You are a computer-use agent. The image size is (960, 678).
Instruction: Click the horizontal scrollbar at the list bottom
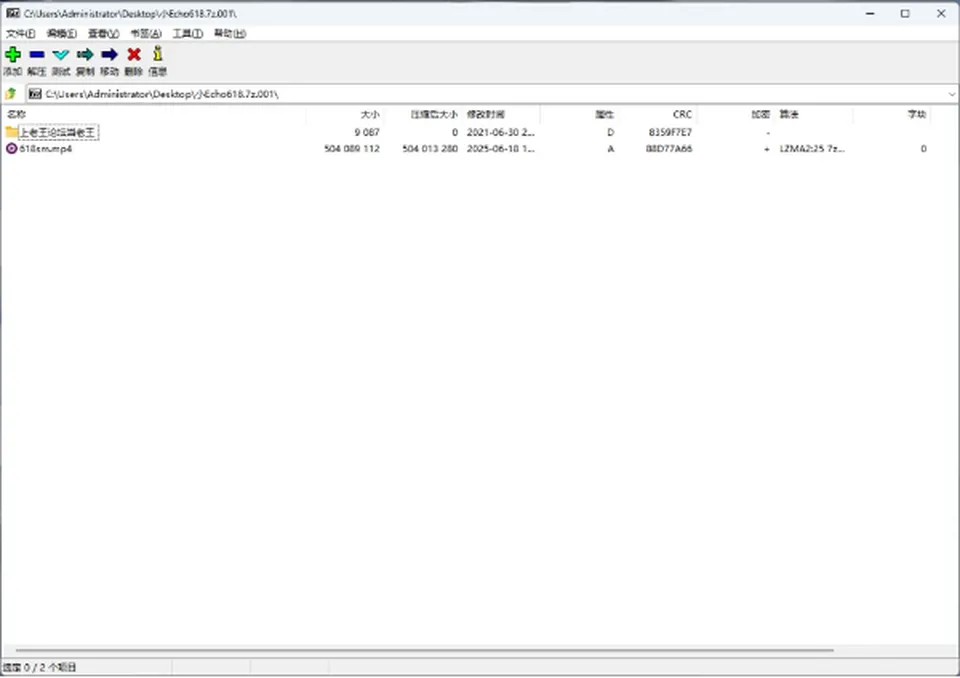[x=424, y=650]
